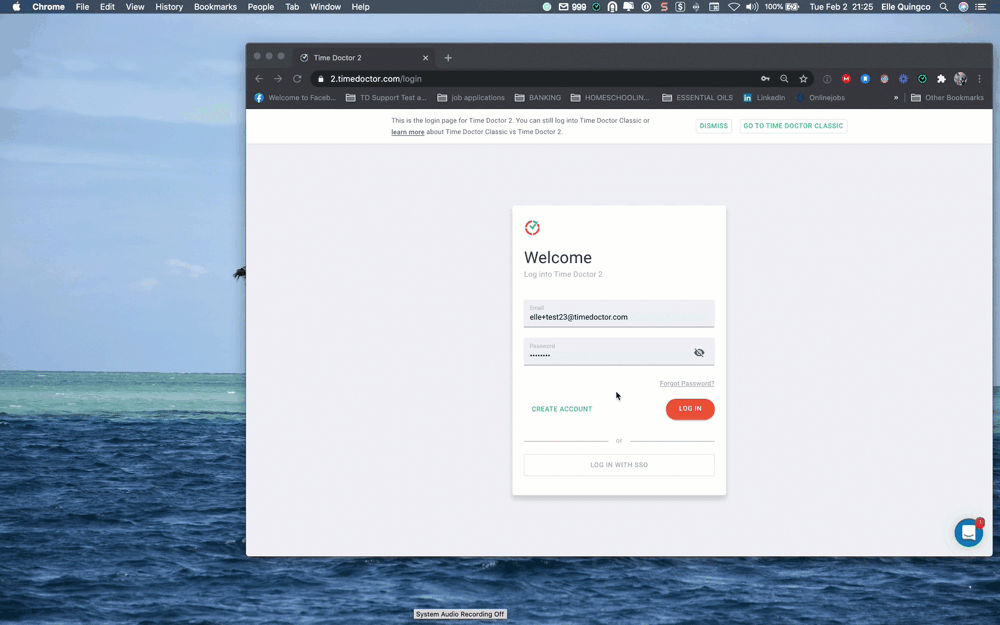Image resolution: width=1000 pixels, height=625 pixels.
Task: Open Chrome Extensions puzzle icon
Action: coord(941,78)
